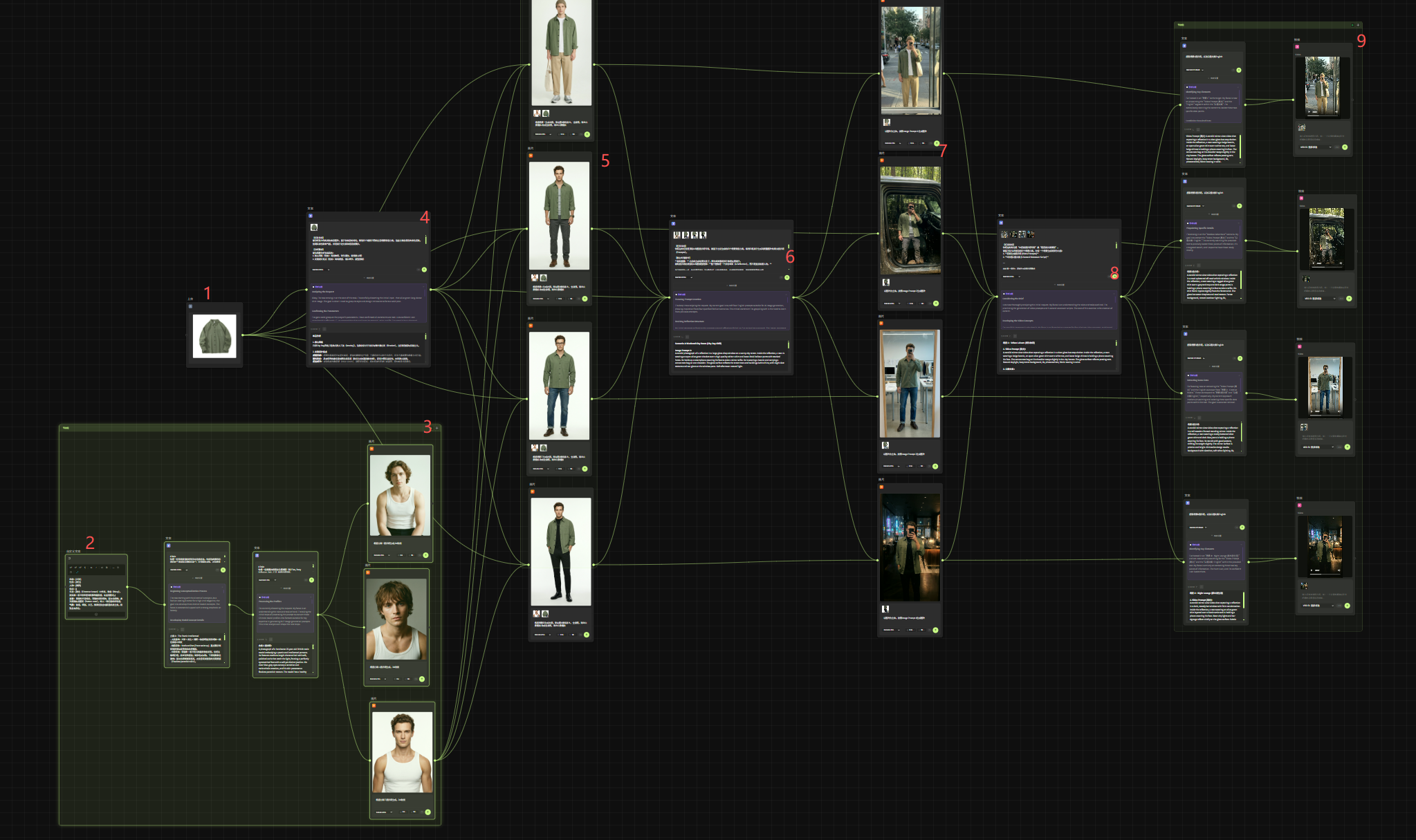
Task: Open video model dropdown in top video node
Action: 1315,147
